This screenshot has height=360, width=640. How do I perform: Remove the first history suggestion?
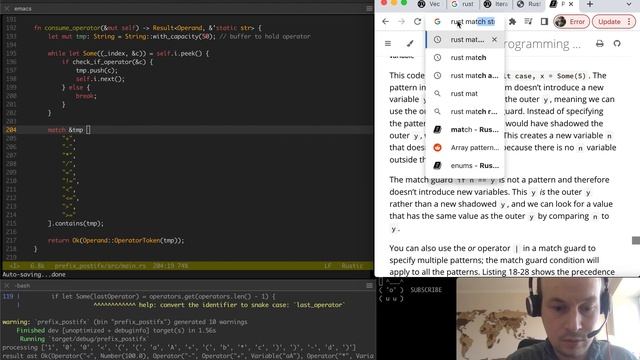[x=494, y=40]
